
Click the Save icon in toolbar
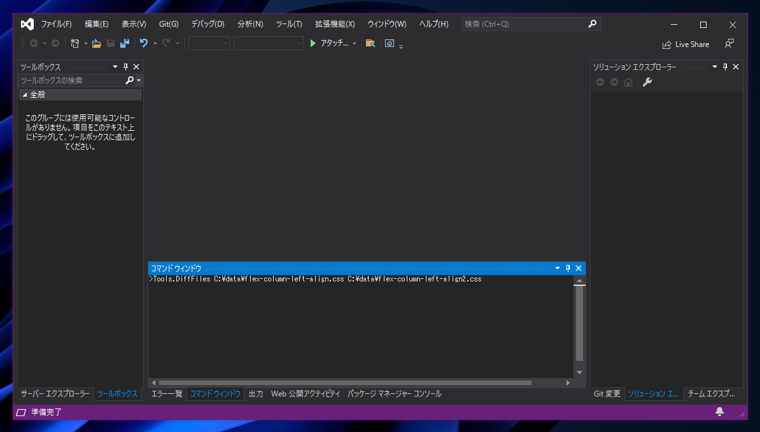tap(111, 44)
